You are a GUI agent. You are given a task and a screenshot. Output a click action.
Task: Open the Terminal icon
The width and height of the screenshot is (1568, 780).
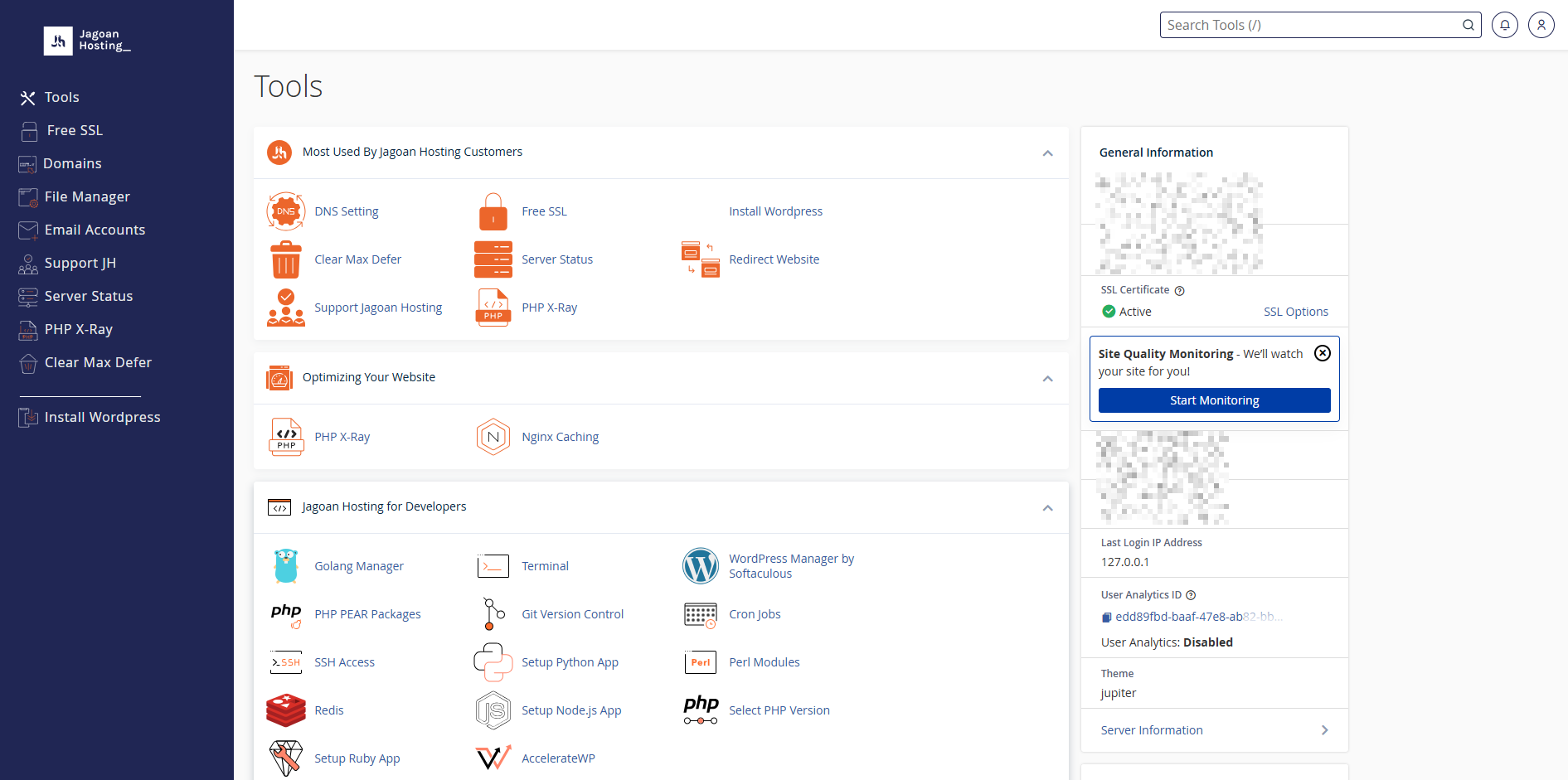pos(493,566)
